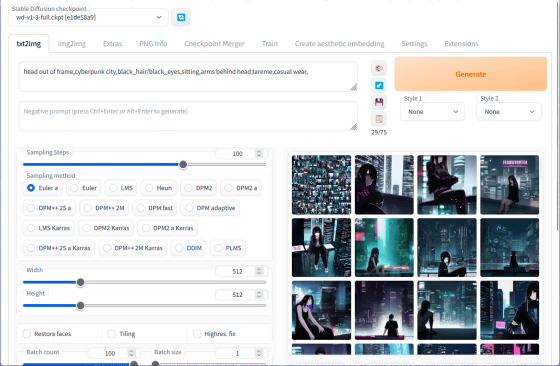The image size is (560, 366).
Task: Click the clipboard apply-style icon
Action: coord(379,119)
